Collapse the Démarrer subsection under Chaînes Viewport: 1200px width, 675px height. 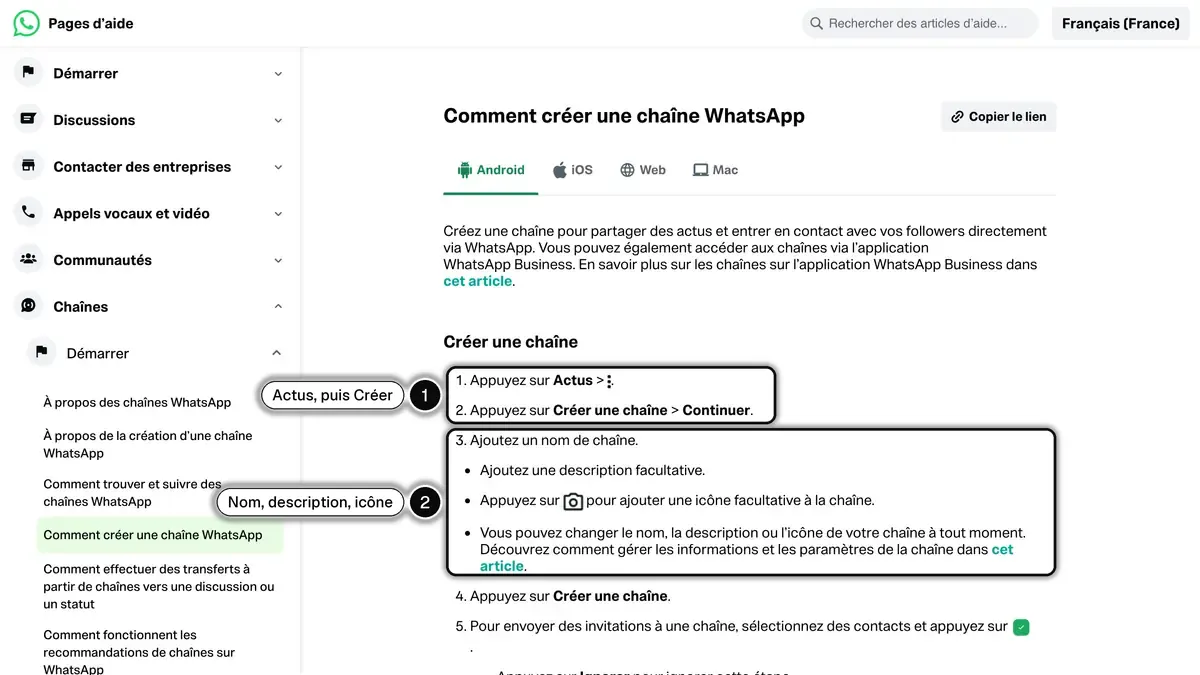point(277,353)
